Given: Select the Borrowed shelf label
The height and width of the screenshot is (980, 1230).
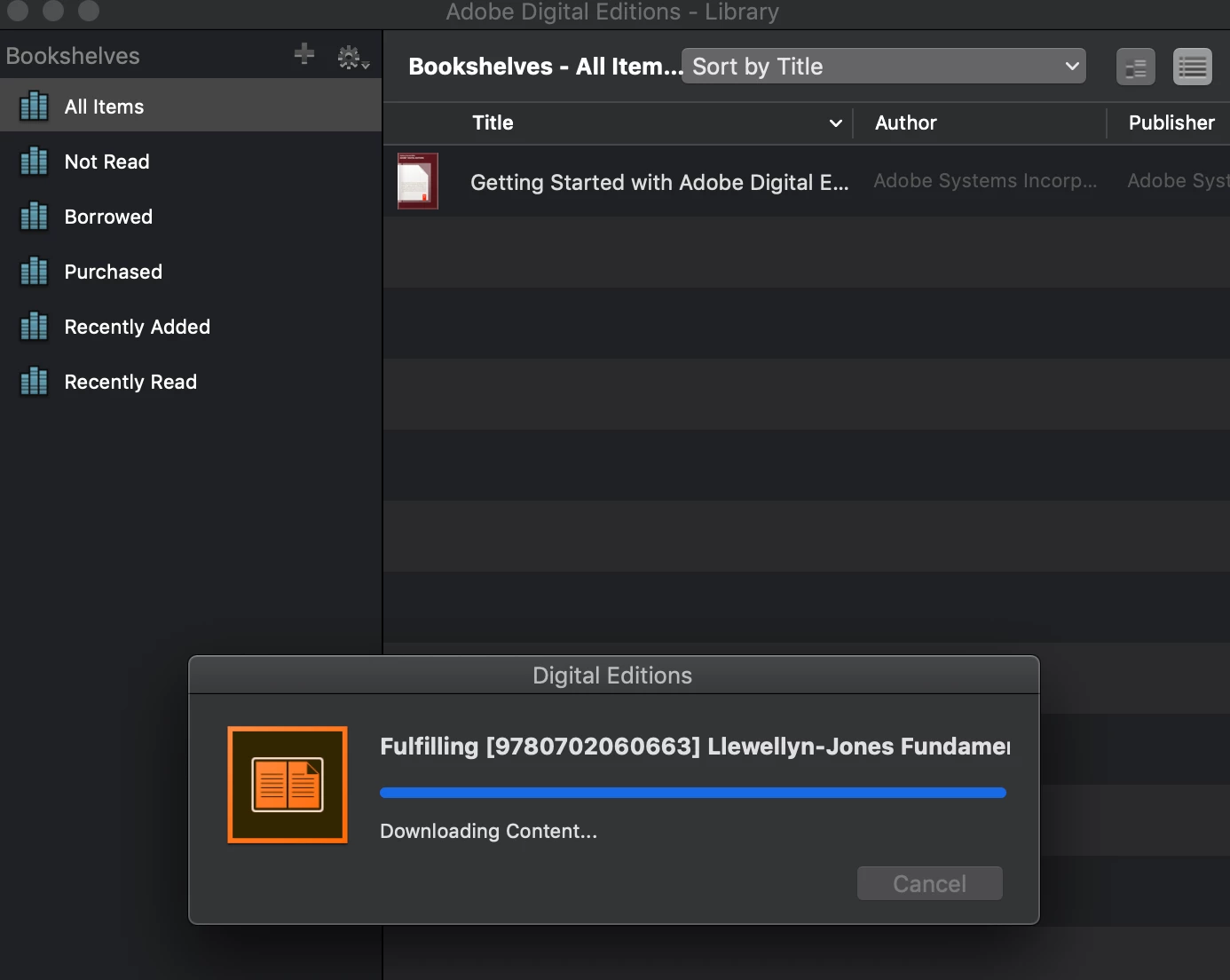Looking at the screenshot, I should click(108, 217).
